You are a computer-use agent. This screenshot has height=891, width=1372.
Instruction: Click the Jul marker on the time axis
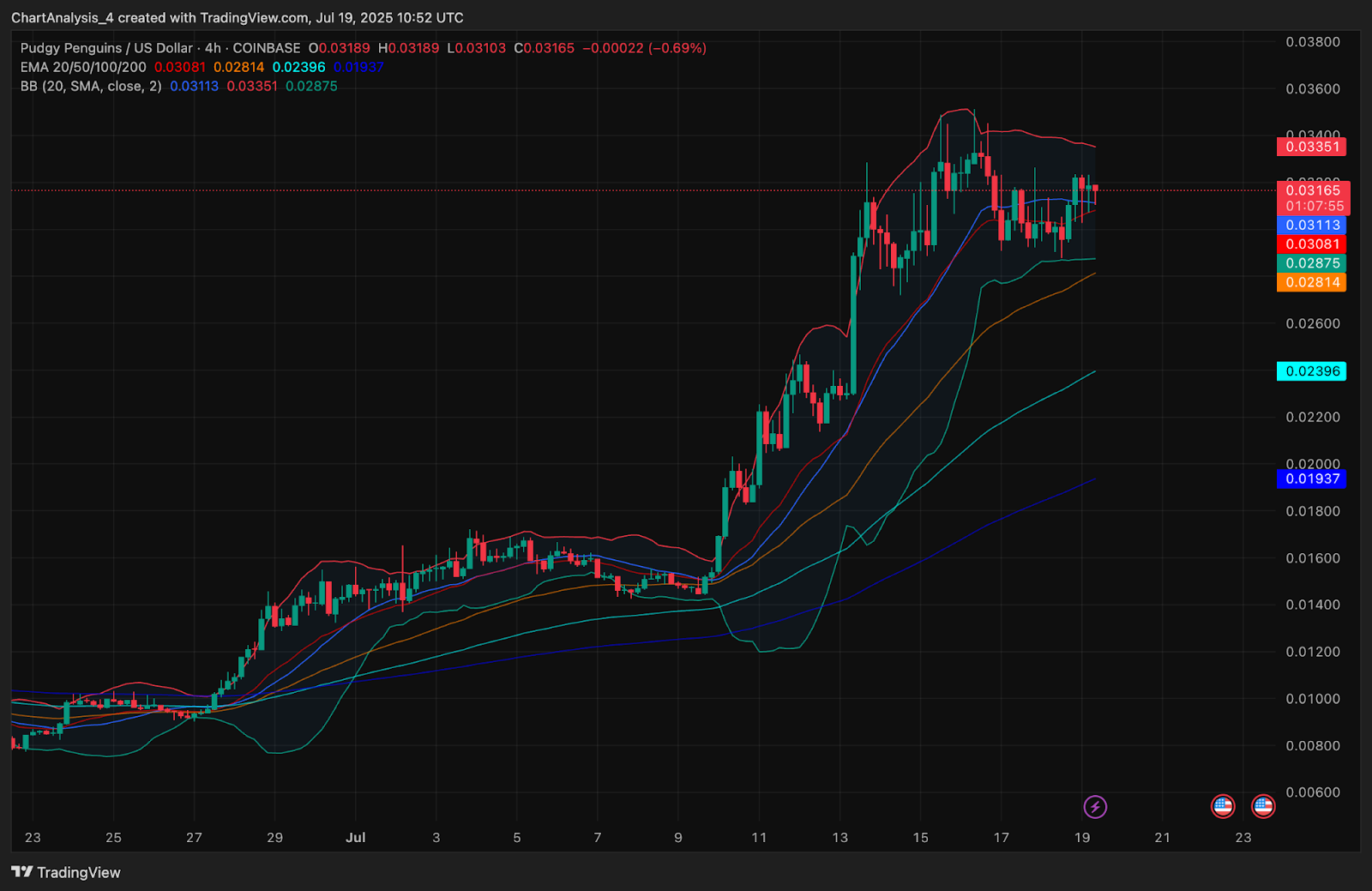pyautogui.click(x=355, y=838)
